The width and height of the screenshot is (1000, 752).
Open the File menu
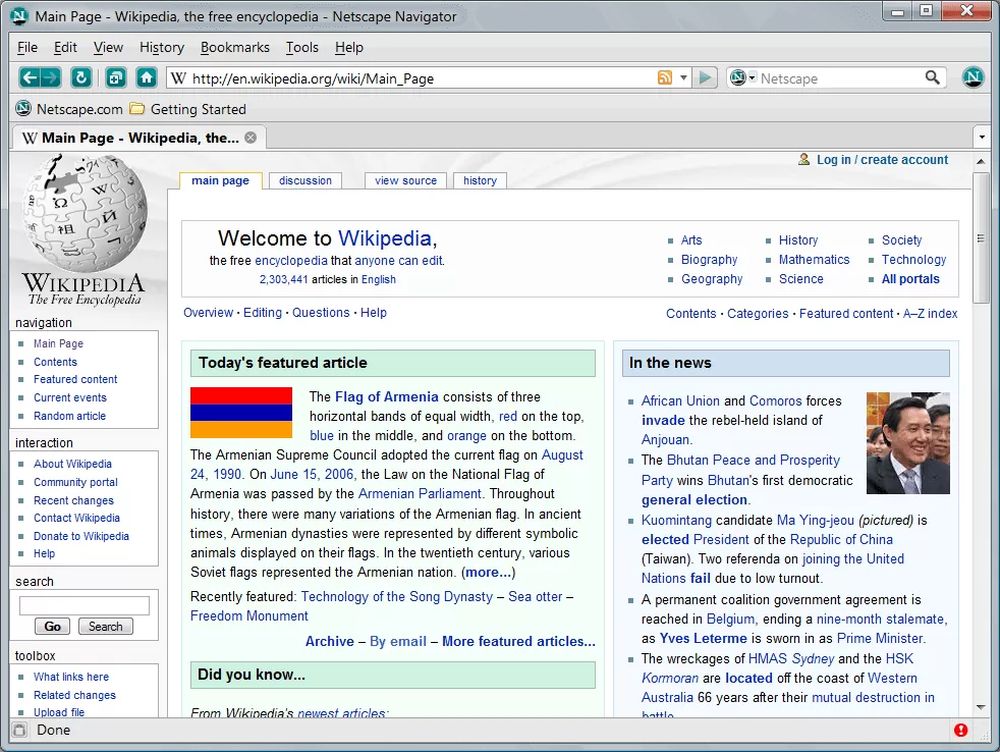tap(27, 47)
